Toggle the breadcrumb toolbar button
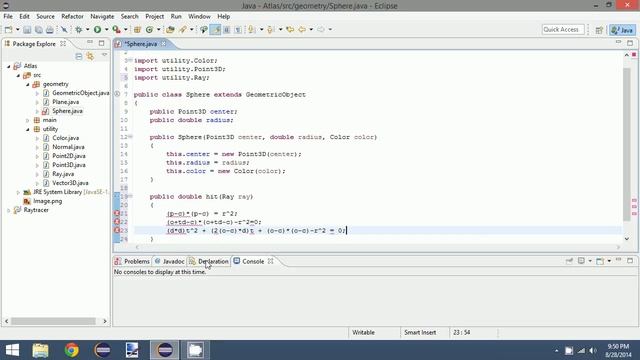This screenshot has width=640, height=360. click(203, 29)
